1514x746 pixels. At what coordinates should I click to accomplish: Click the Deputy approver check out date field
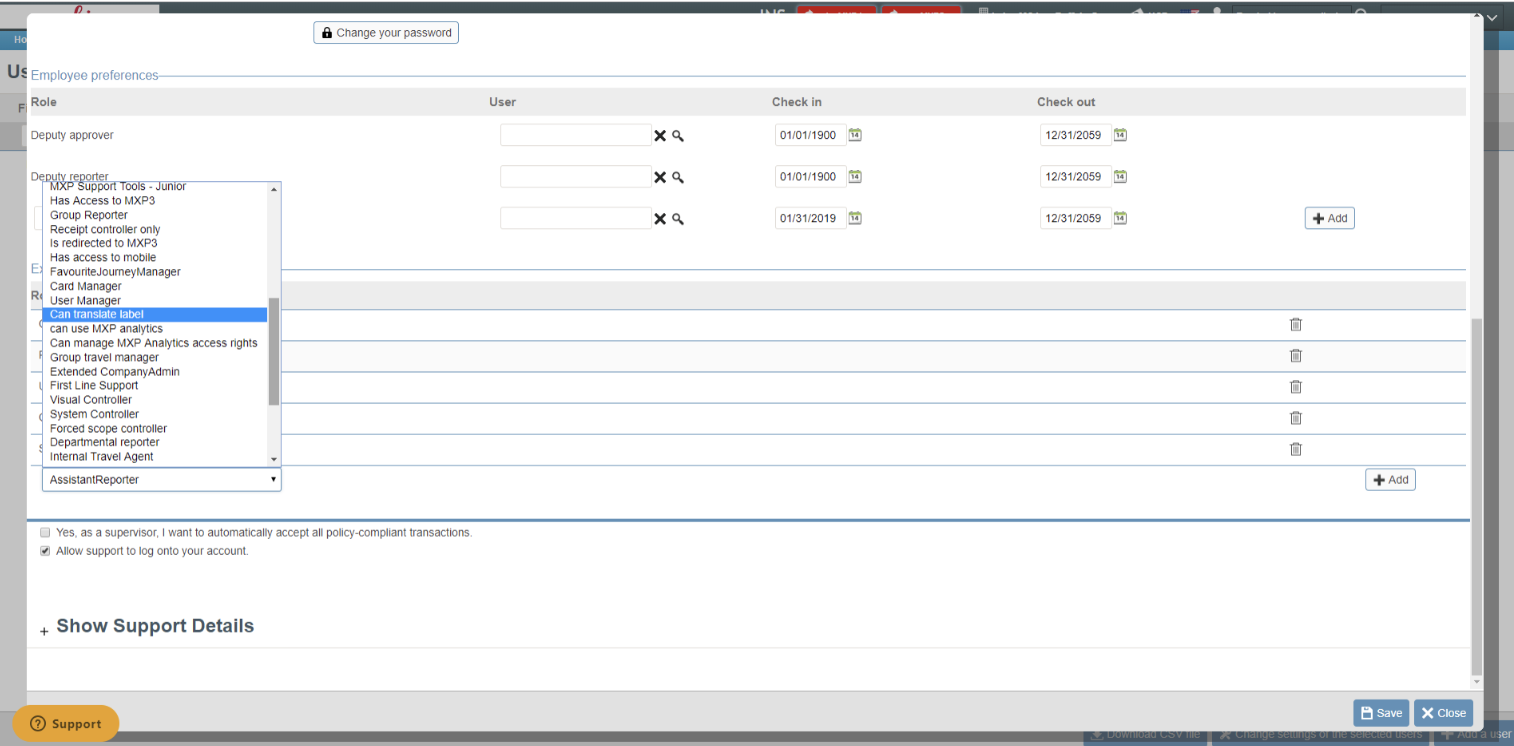tap(1075, 135)
